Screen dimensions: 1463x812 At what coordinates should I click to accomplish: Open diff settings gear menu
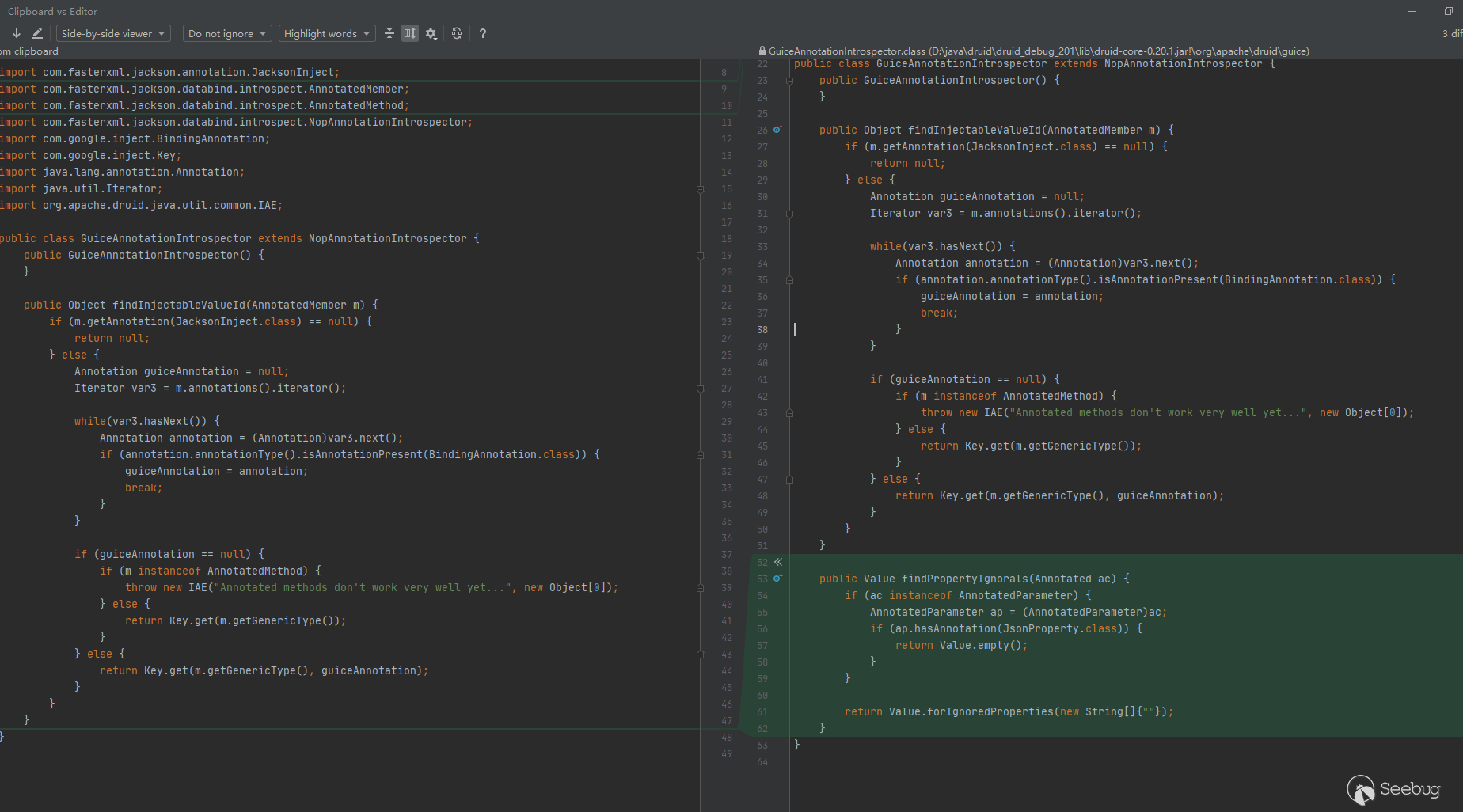pos(431,33)
